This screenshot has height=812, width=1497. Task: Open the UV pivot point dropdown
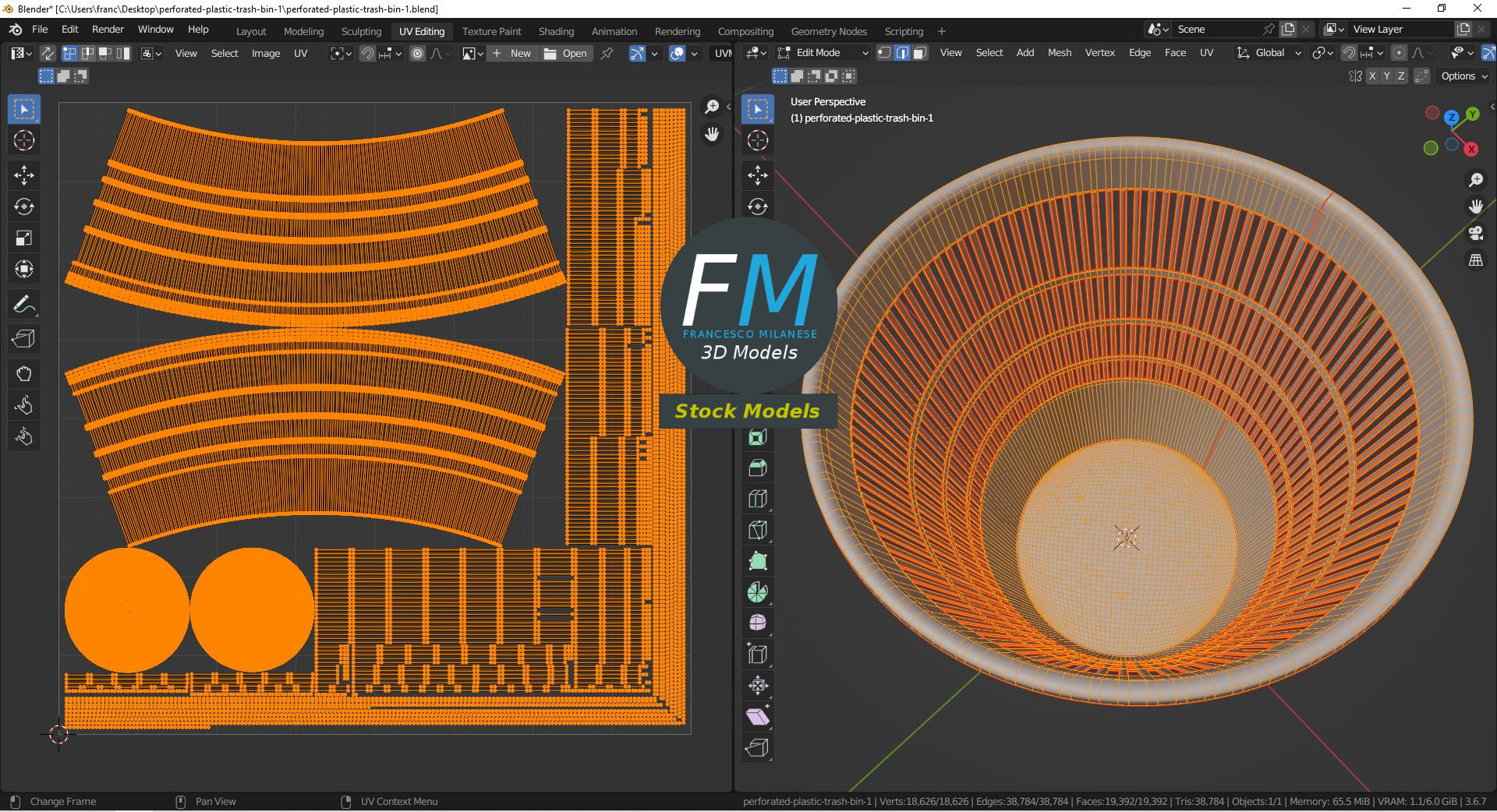341,53
